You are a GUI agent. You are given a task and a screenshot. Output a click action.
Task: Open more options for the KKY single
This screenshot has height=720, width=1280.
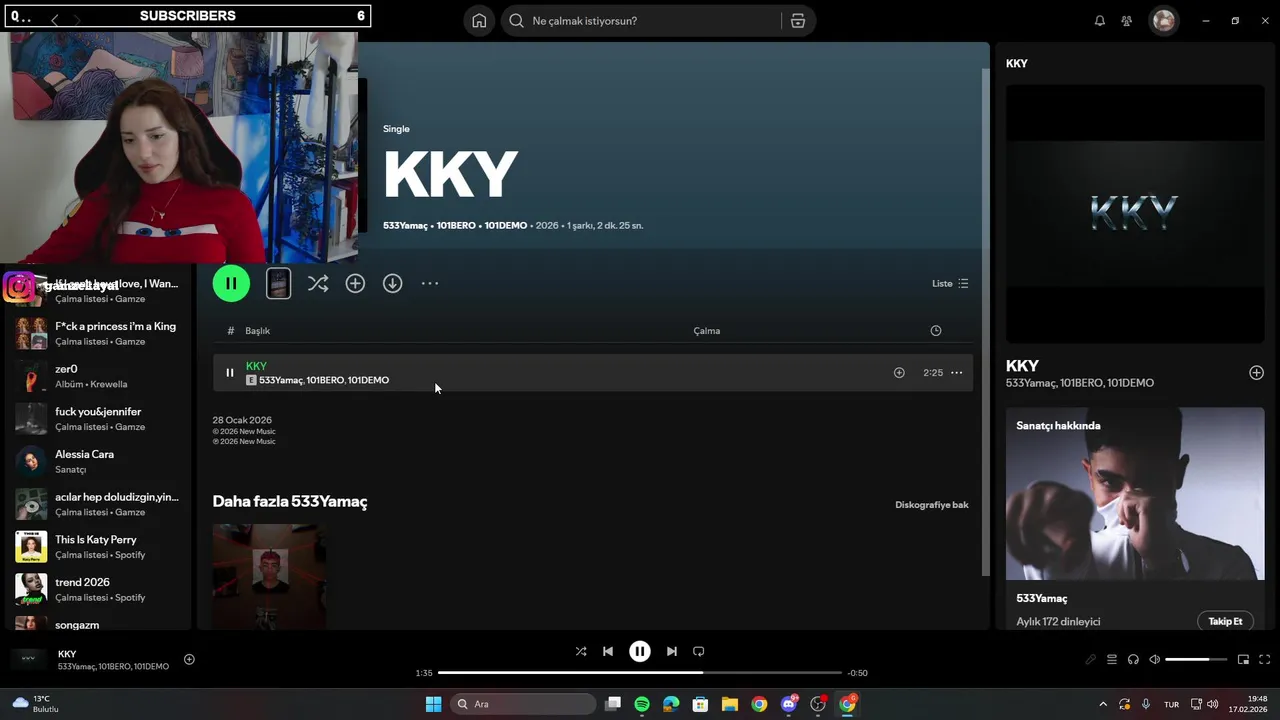click(430, 284)
